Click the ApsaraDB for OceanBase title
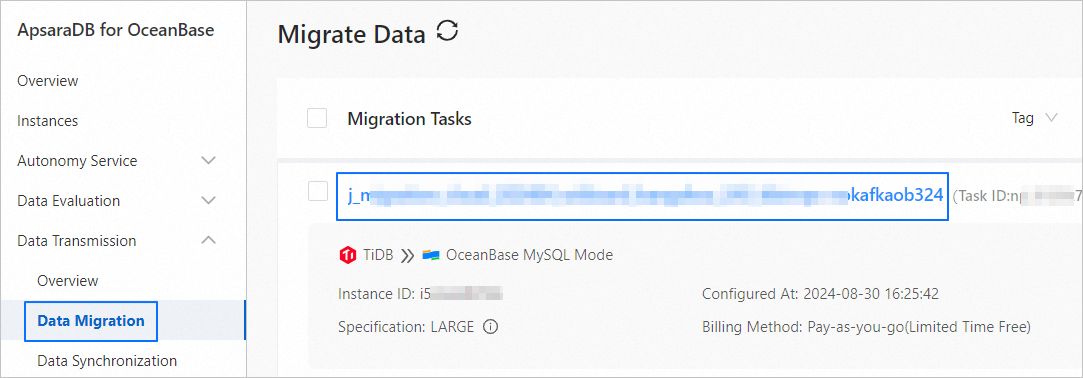Image resolution: width=1083 pixels, height=378 pixels. coord(115,30)
